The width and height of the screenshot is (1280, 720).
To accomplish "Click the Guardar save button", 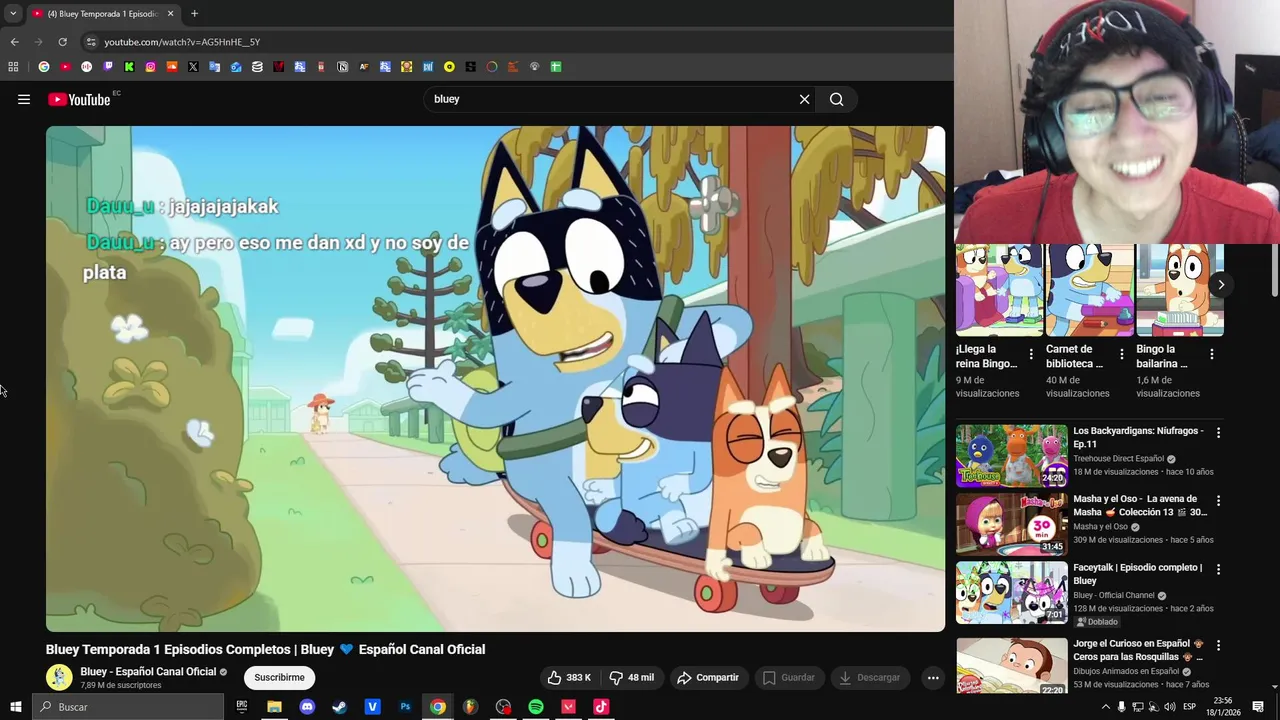I will tap(789, 677).
